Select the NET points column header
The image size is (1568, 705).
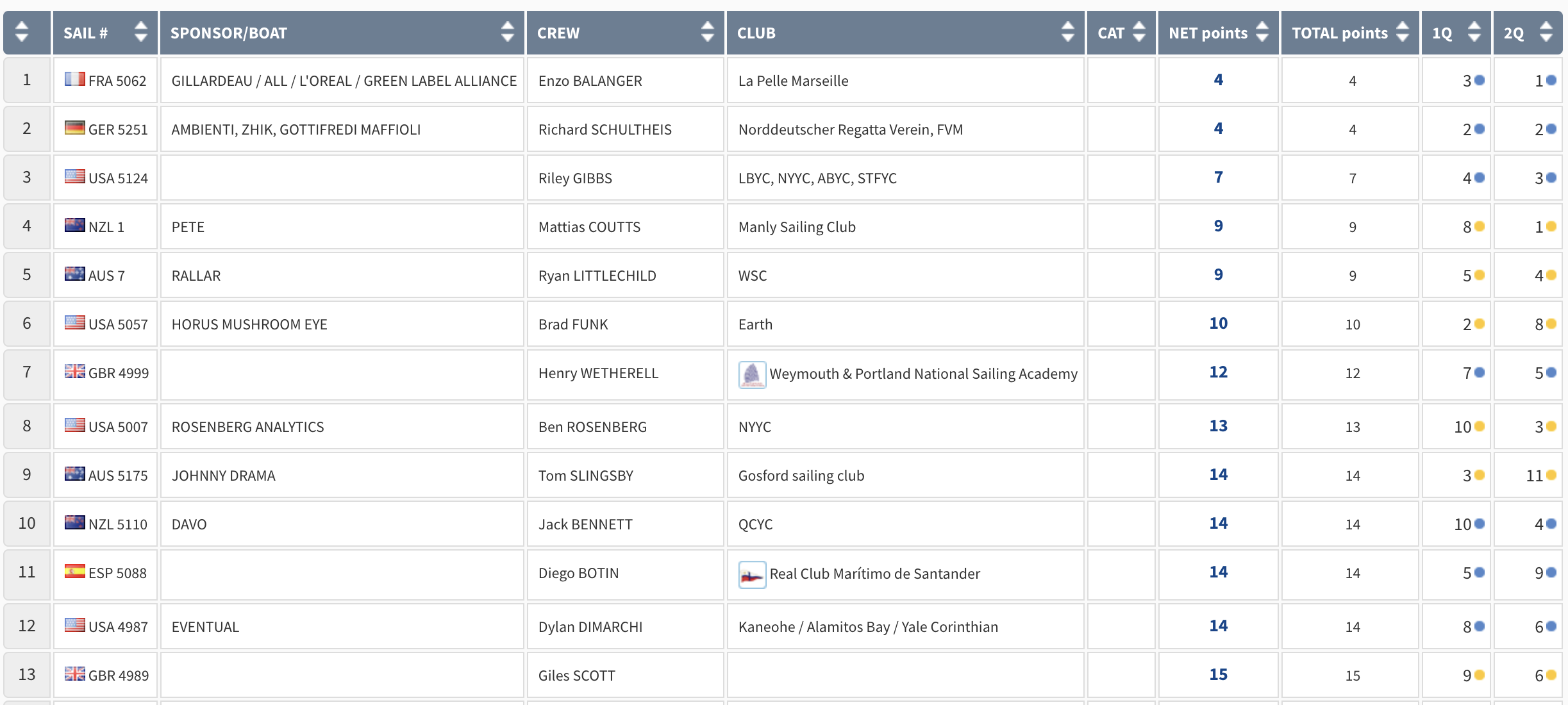[1219, 33]
